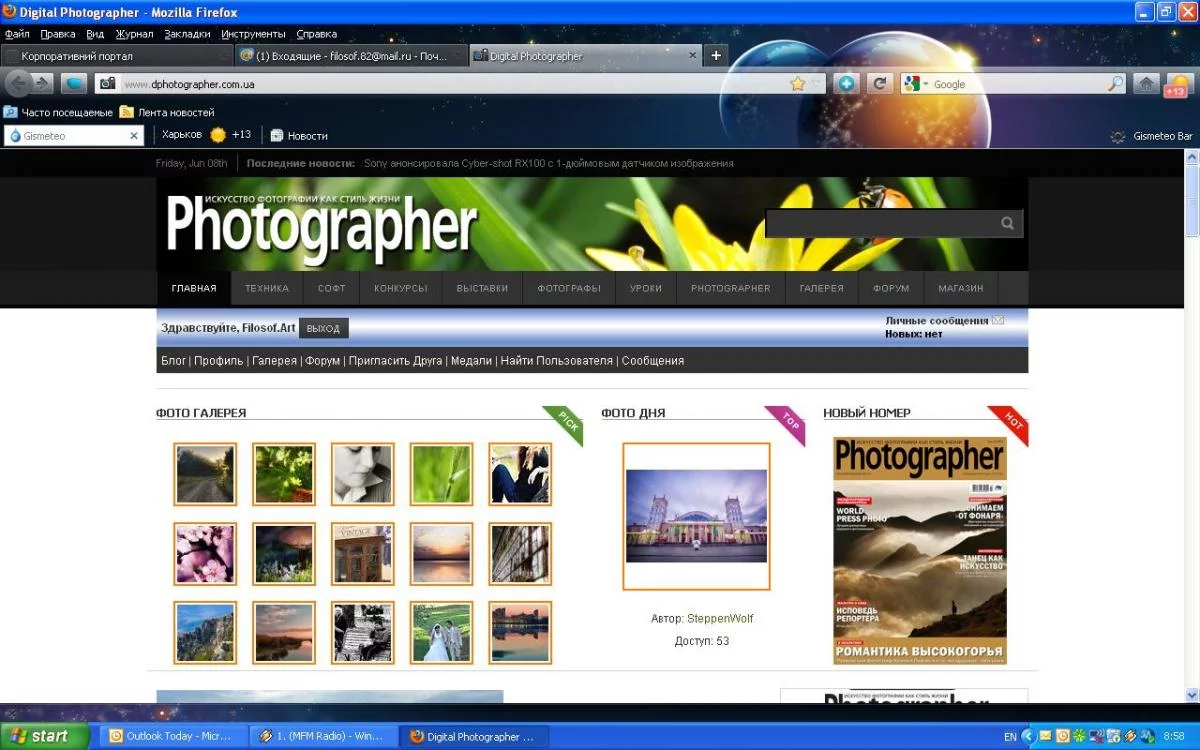Click in the site search field
This screenshot has width=1200, height=750.
(880, 223)
